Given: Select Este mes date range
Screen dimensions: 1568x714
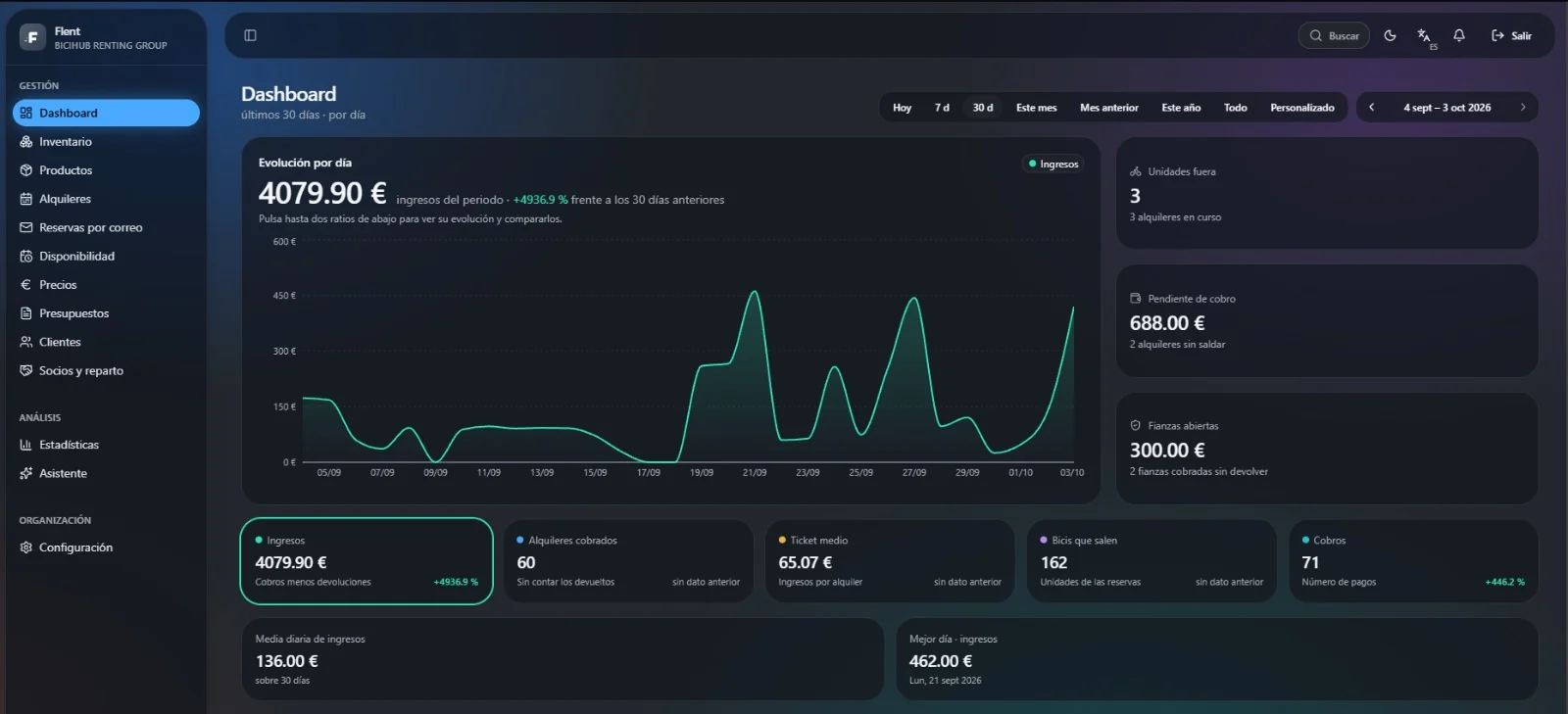Looking at the screenshot, I should 1036,108.
